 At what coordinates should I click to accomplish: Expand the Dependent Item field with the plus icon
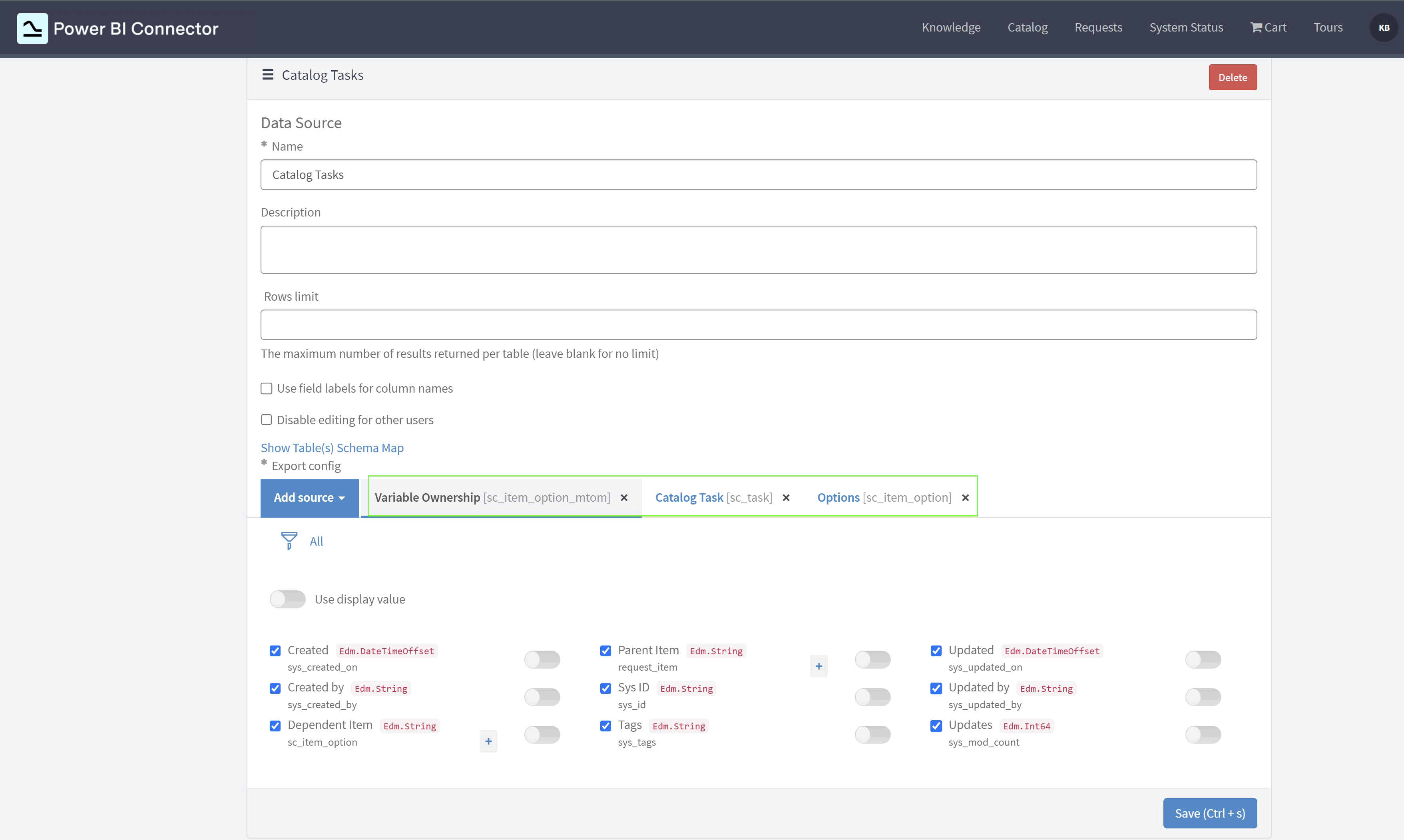(488, 741)
